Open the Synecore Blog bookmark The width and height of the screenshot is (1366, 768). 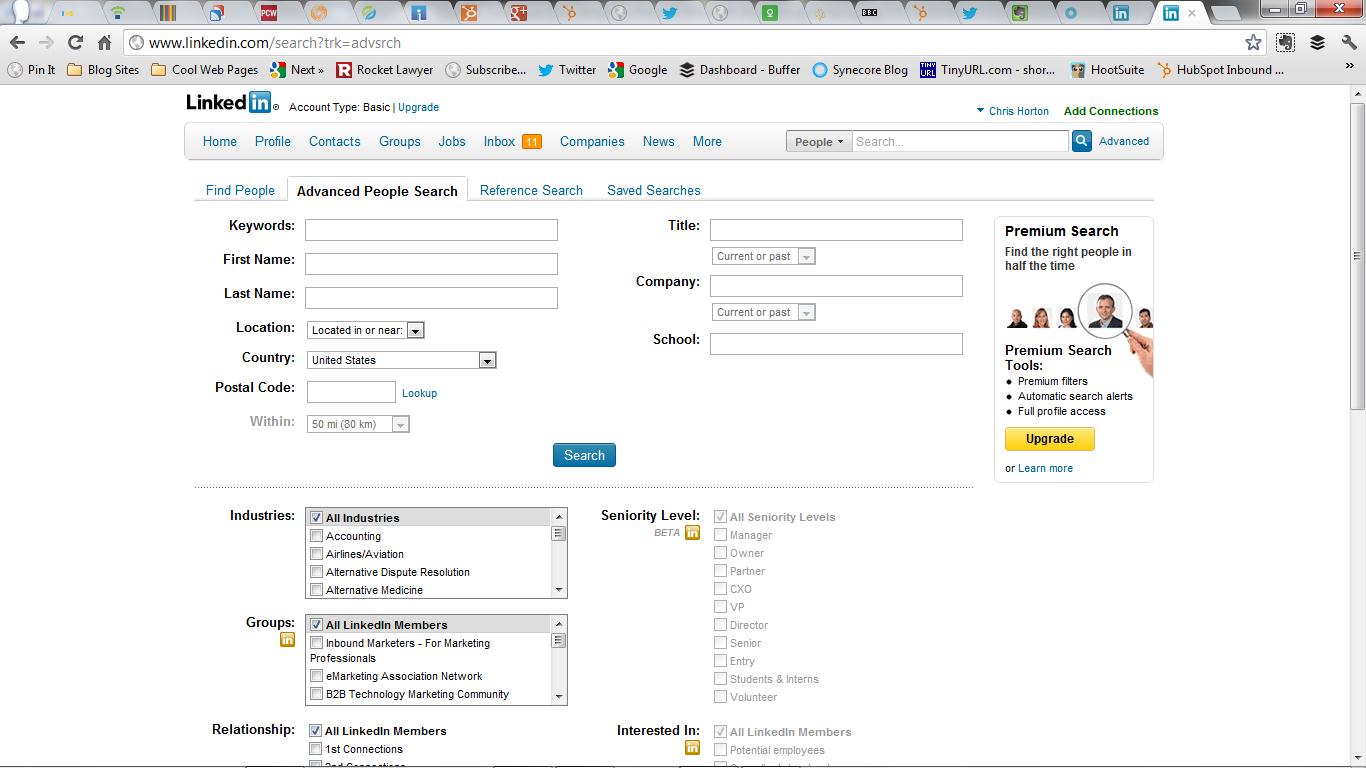pos(860,70)
